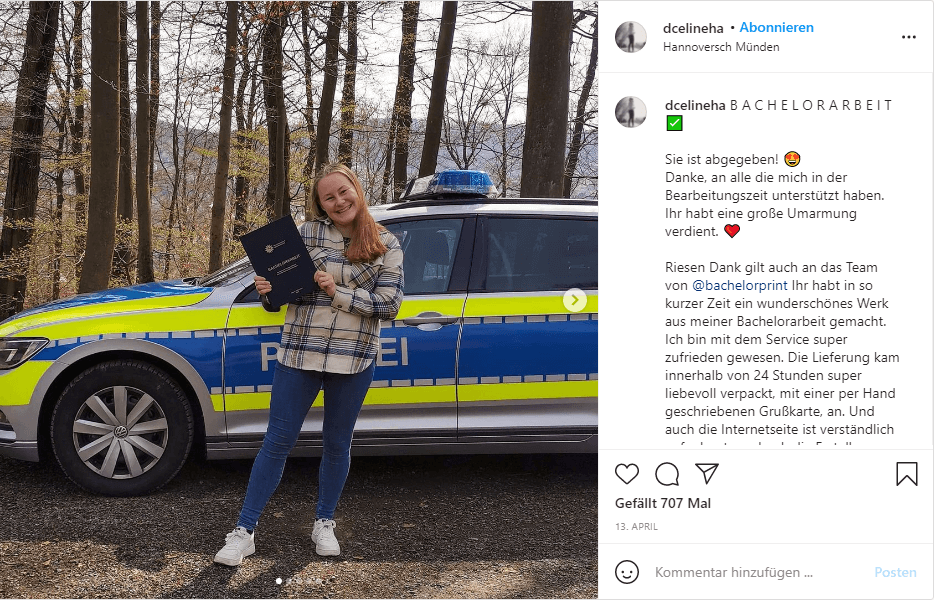This screenshot has width=934, height=600.
Task: Open Hannoversch Münden location link
Action: pyautogui.click(x=721, y=46)
